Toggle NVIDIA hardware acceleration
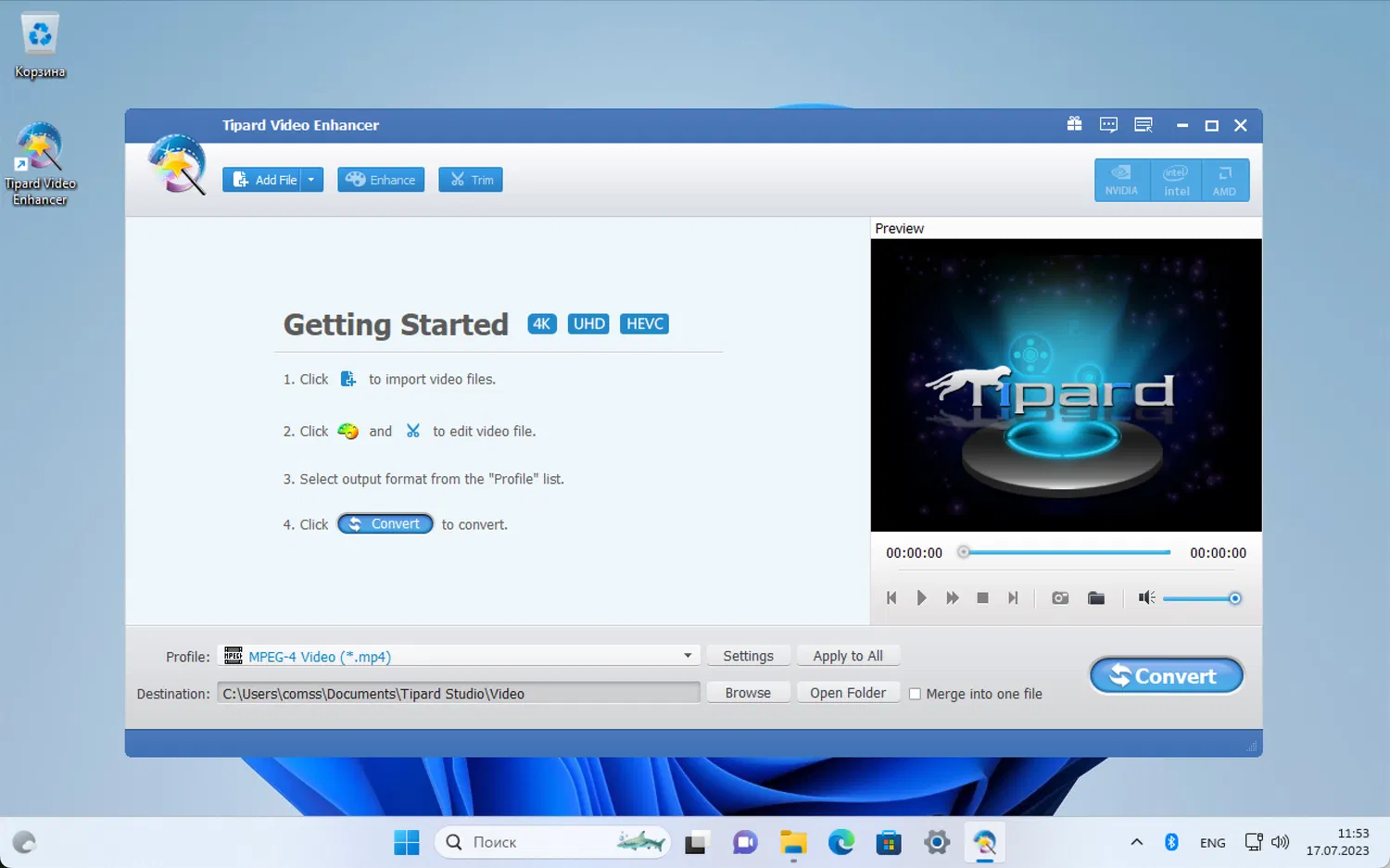 tap(1121, 180)
